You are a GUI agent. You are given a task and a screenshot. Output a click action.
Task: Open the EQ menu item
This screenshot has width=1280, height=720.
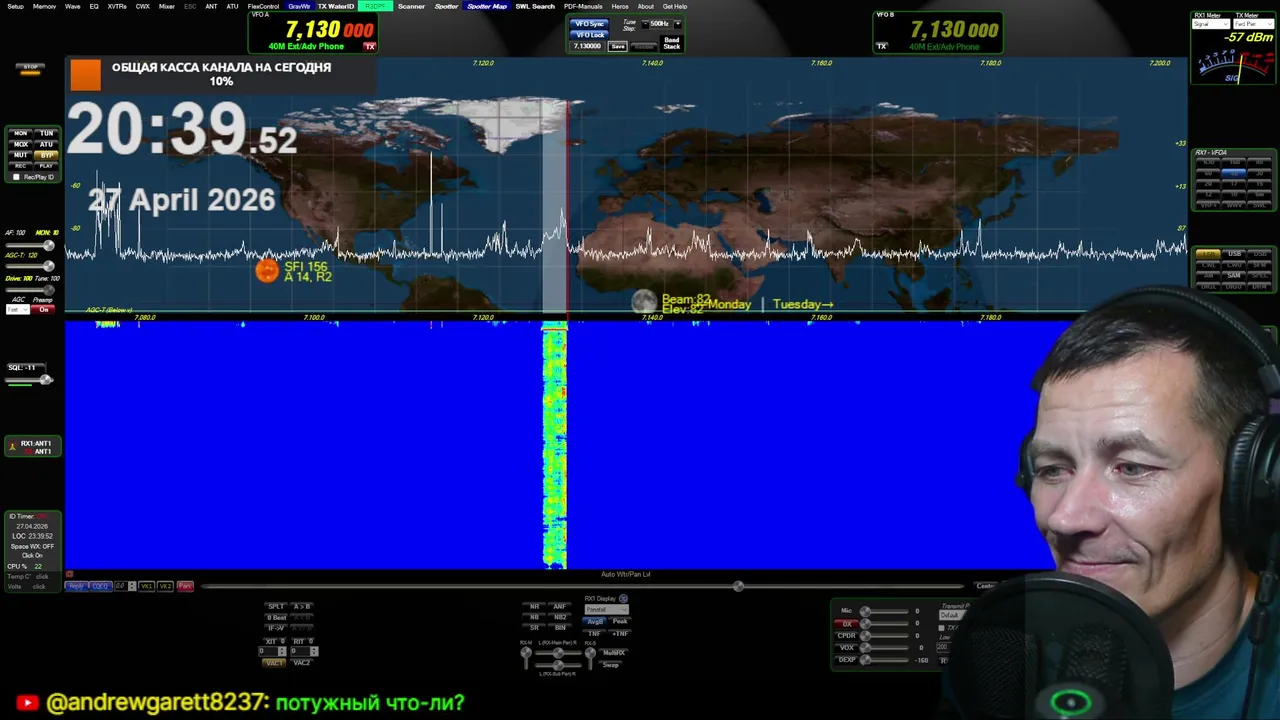coord(94,6)
